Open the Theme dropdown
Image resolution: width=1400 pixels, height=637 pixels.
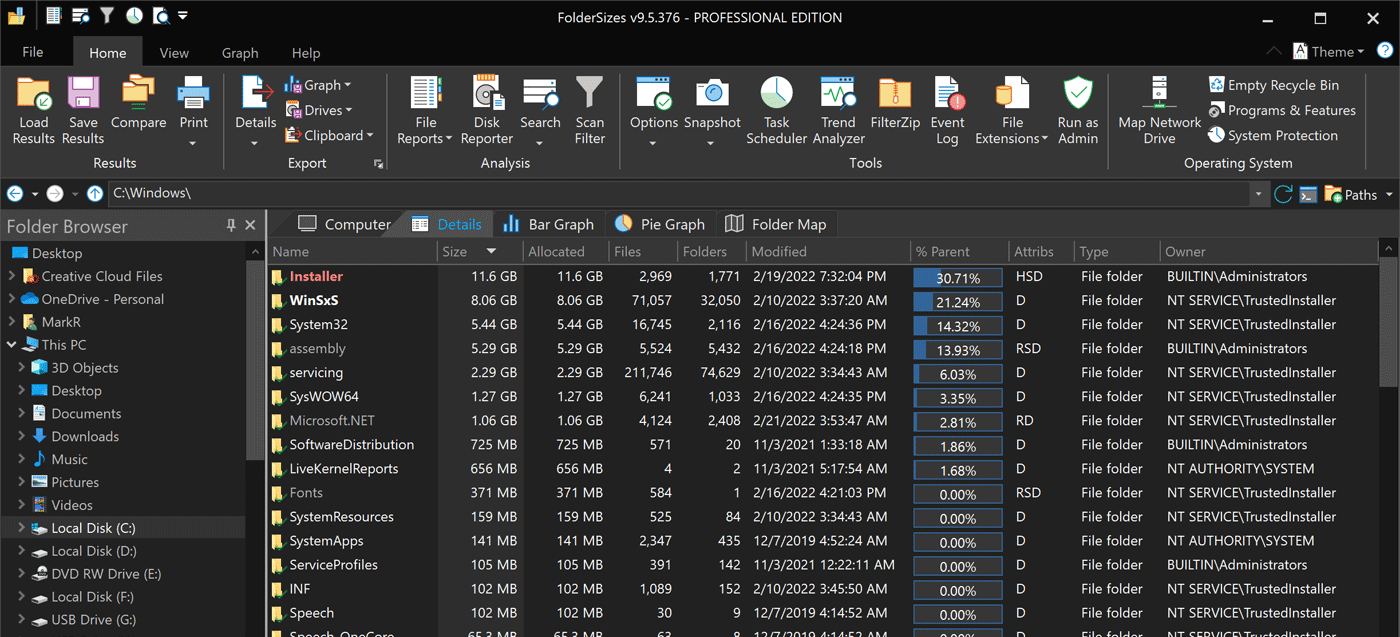pos(1329,52)
